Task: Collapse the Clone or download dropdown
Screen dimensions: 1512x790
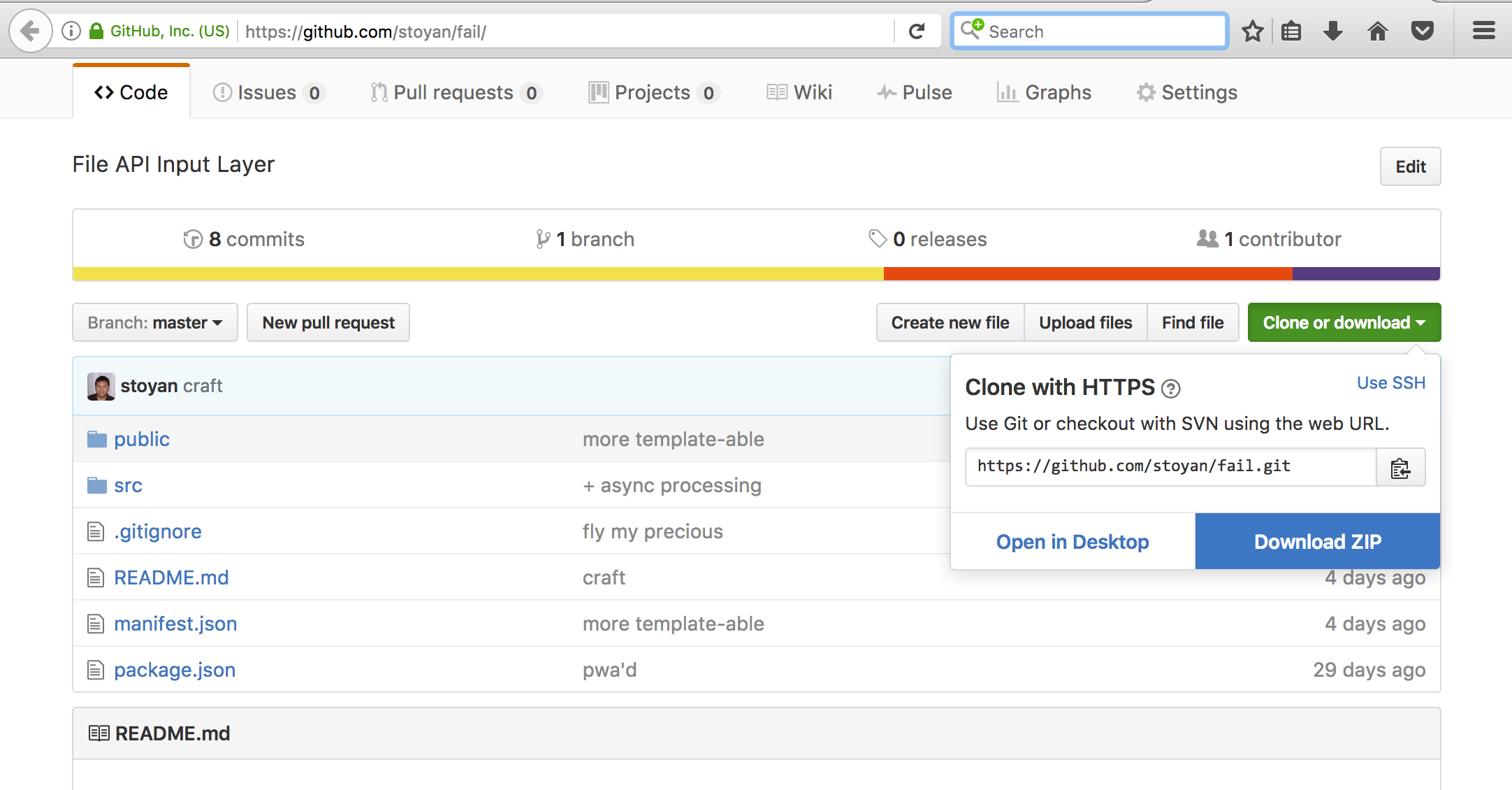Action: [1344, 322]
